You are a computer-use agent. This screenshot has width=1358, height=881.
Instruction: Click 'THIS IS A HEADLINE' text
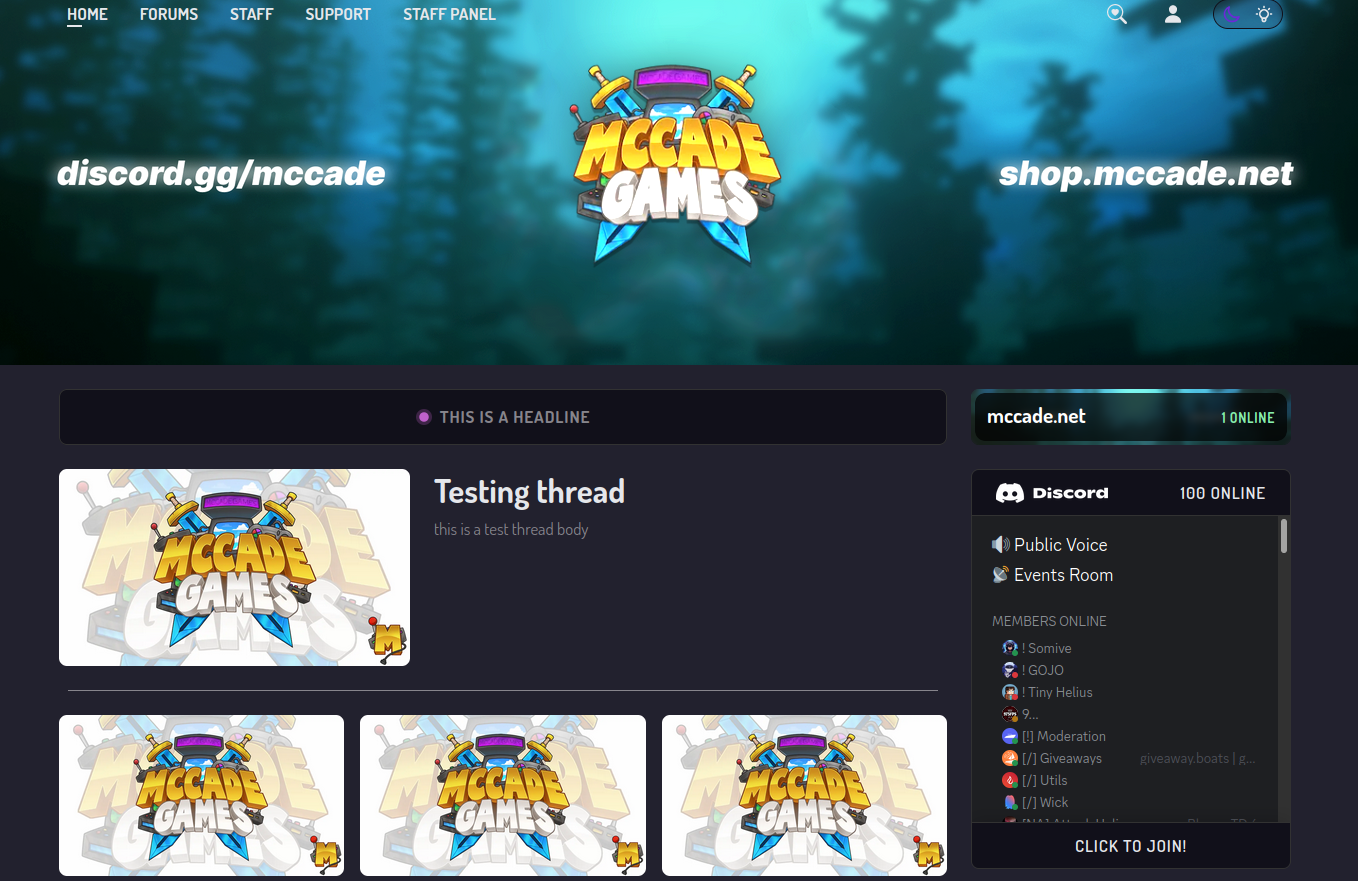(515, 417)
